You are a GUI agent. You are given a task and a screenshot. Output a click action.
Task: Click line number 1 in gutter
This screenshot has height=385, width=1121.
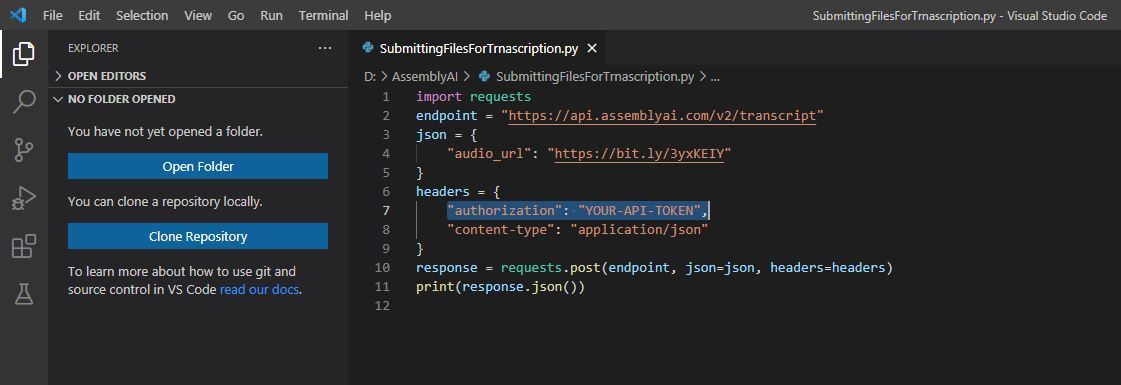(x=386, y=96)
